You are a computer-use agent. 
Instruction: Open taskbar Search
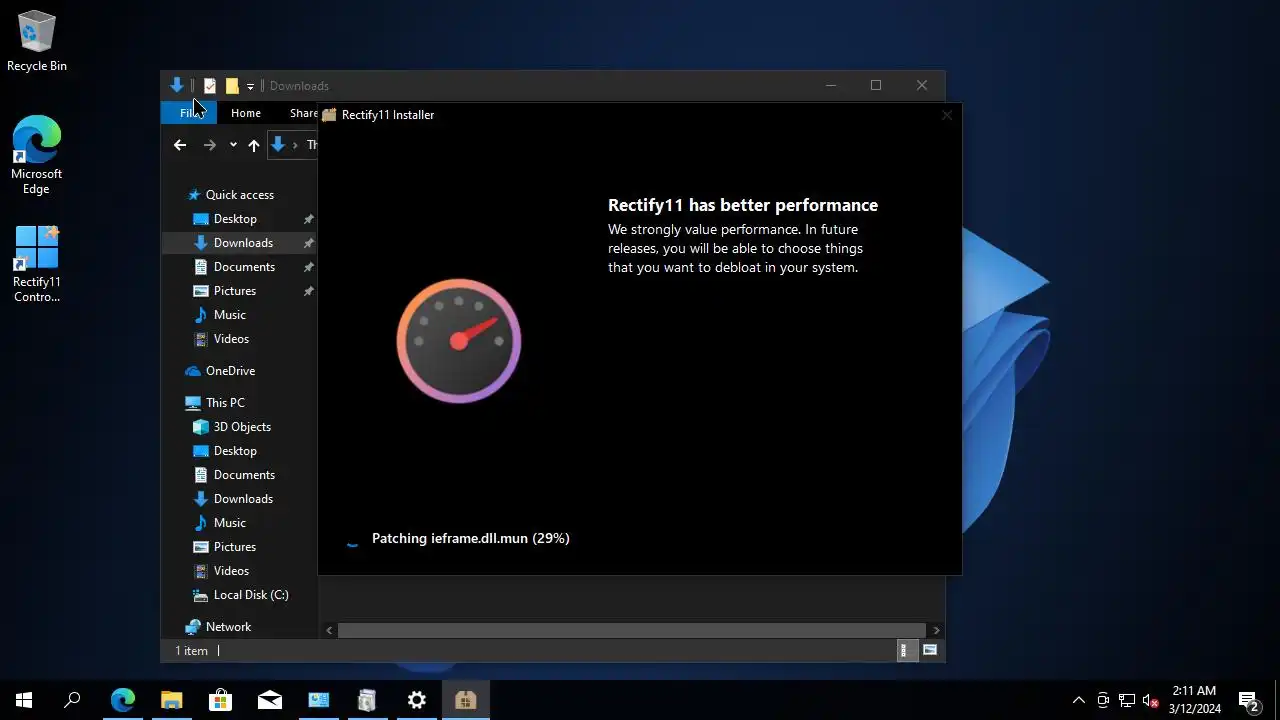[x=72, y=700]
